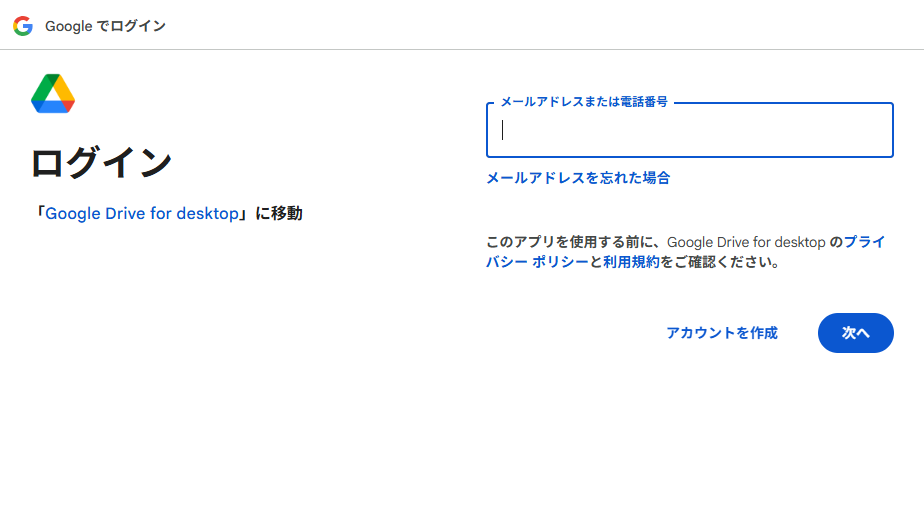Click the word Google beside G logo
This screenshot has height=524, width=924.
(x=68, y=26)
